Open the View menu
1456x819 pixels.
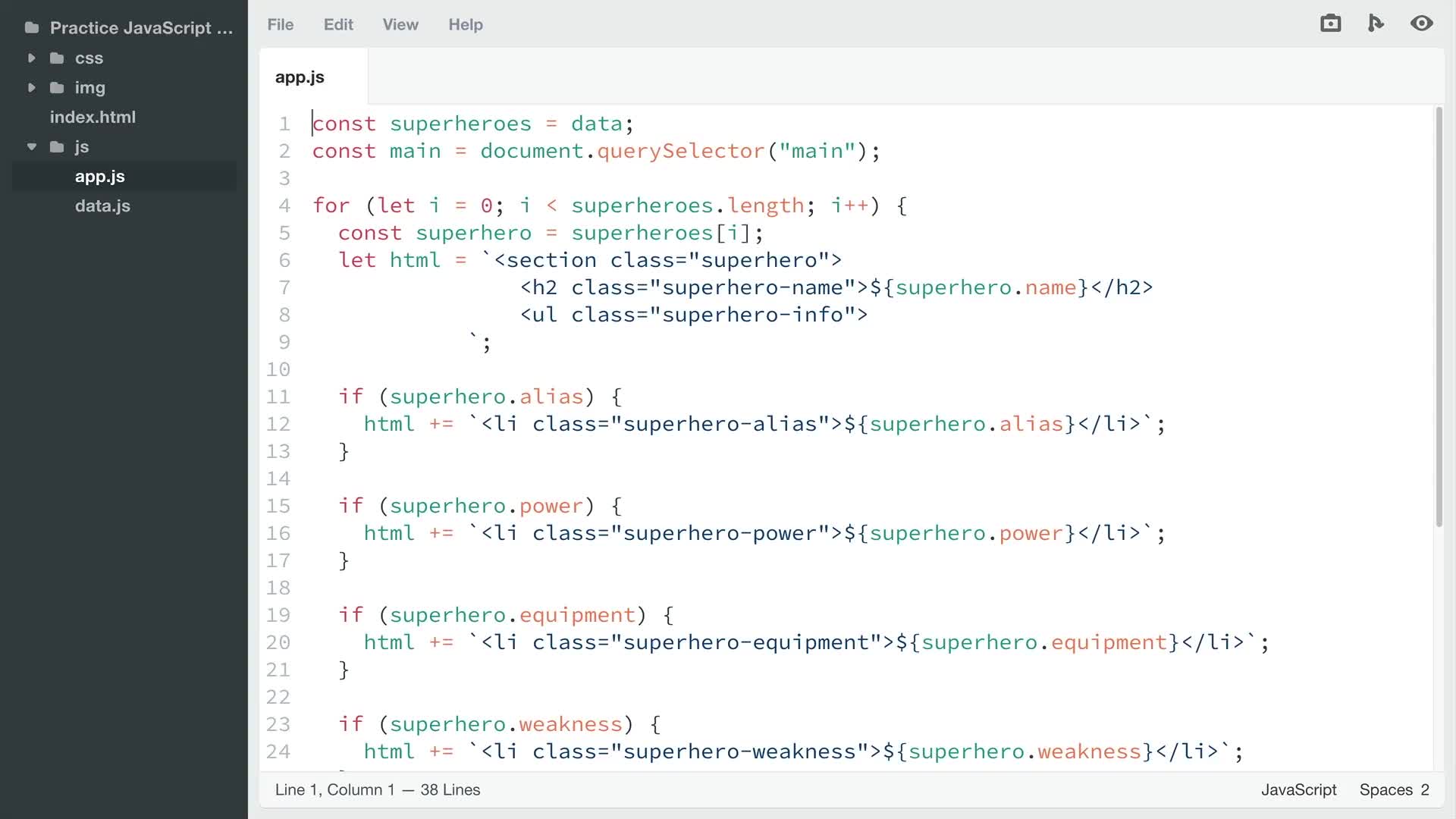click(x=400, y=24)
